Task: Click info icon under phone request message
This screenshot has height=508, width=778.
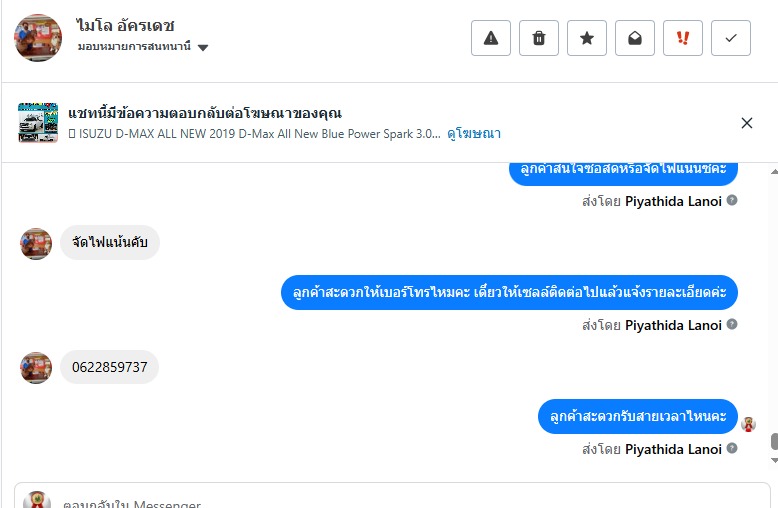Action: 732,325
